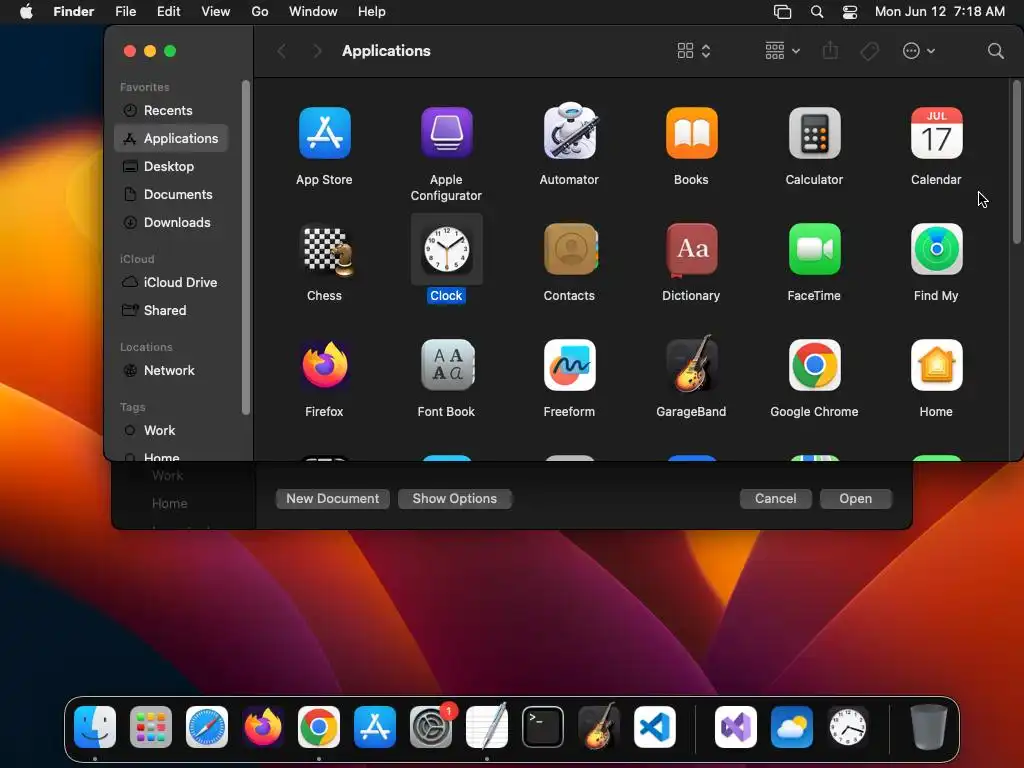This screenshot has width=1024, height=768.
Task: Open the File menu
Action: (x=125, y=12)
